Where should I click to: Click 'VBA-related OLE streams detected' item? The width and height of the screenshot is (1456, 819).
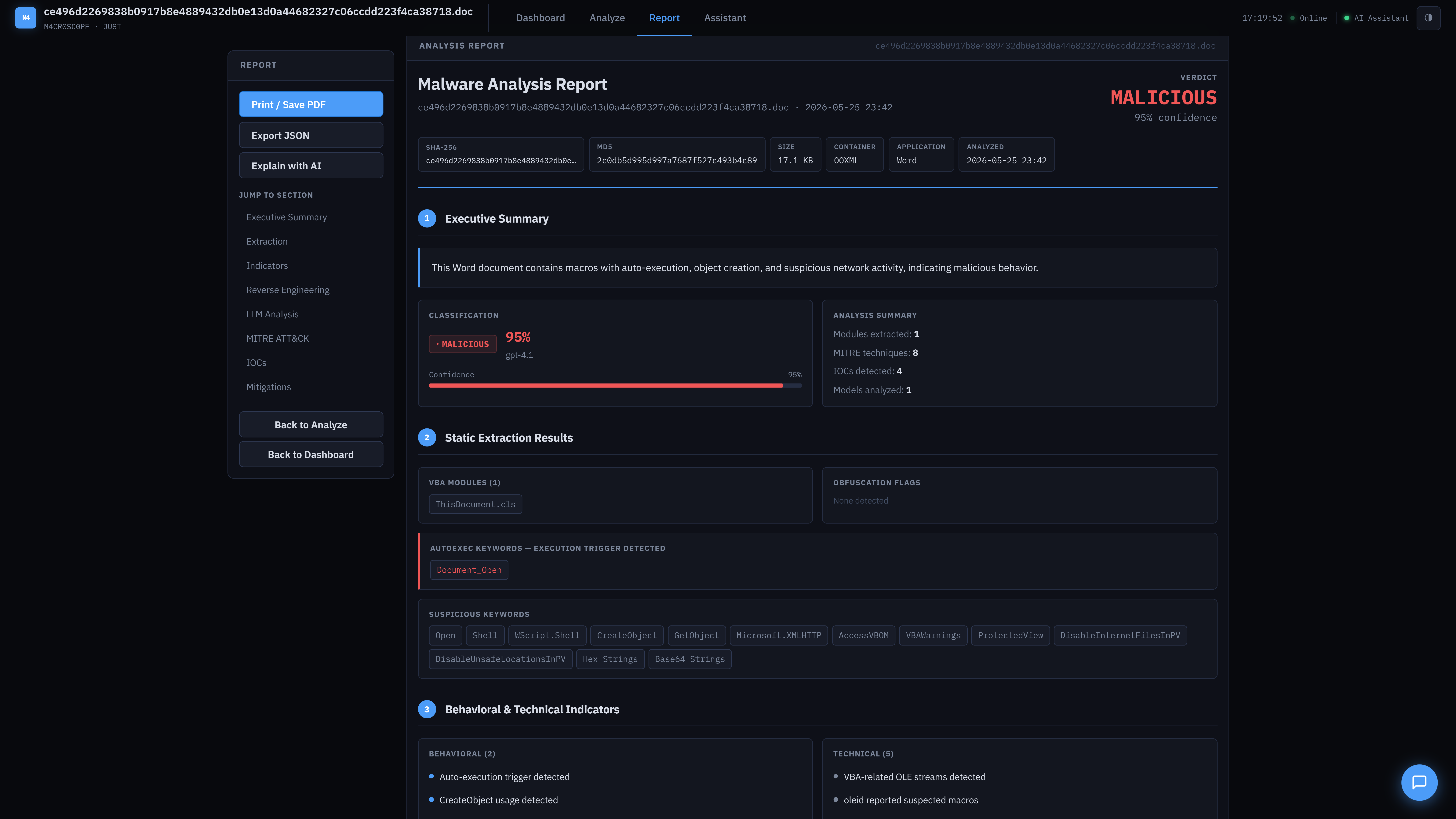pyautogui.click(x=915, y=777)
